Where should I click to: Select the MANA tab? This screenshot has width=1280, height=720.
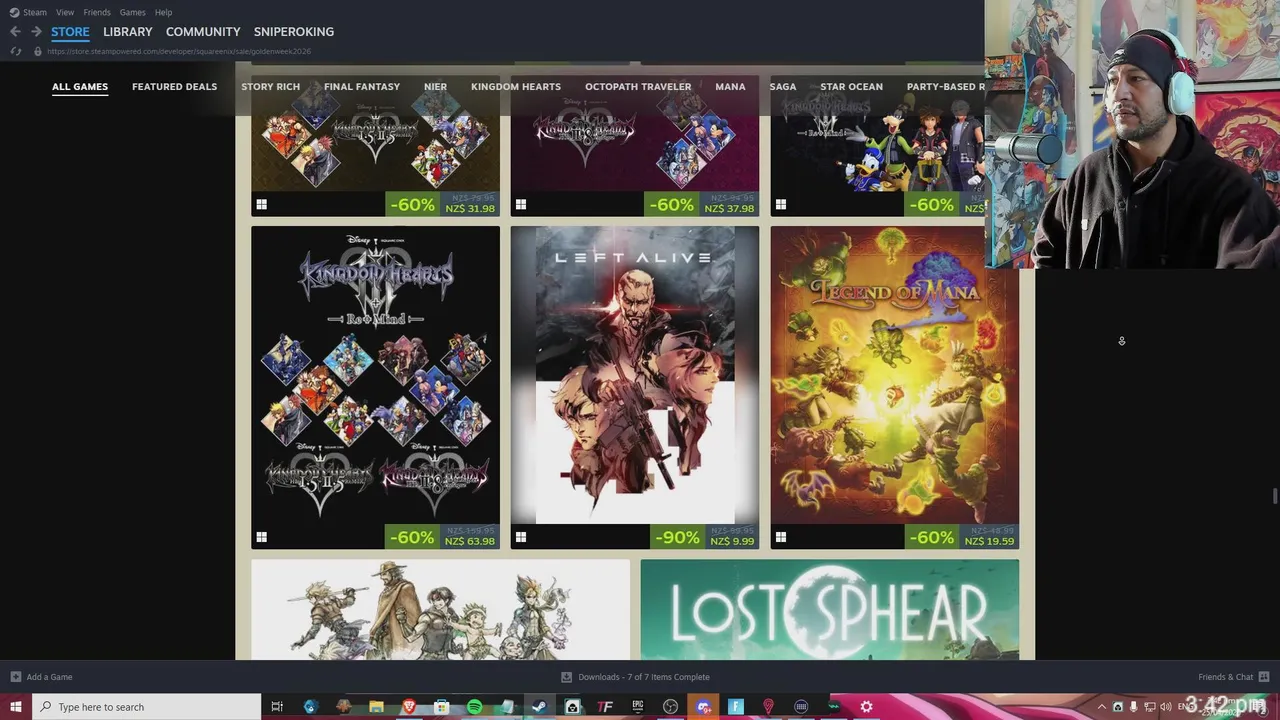pos(730,87)
